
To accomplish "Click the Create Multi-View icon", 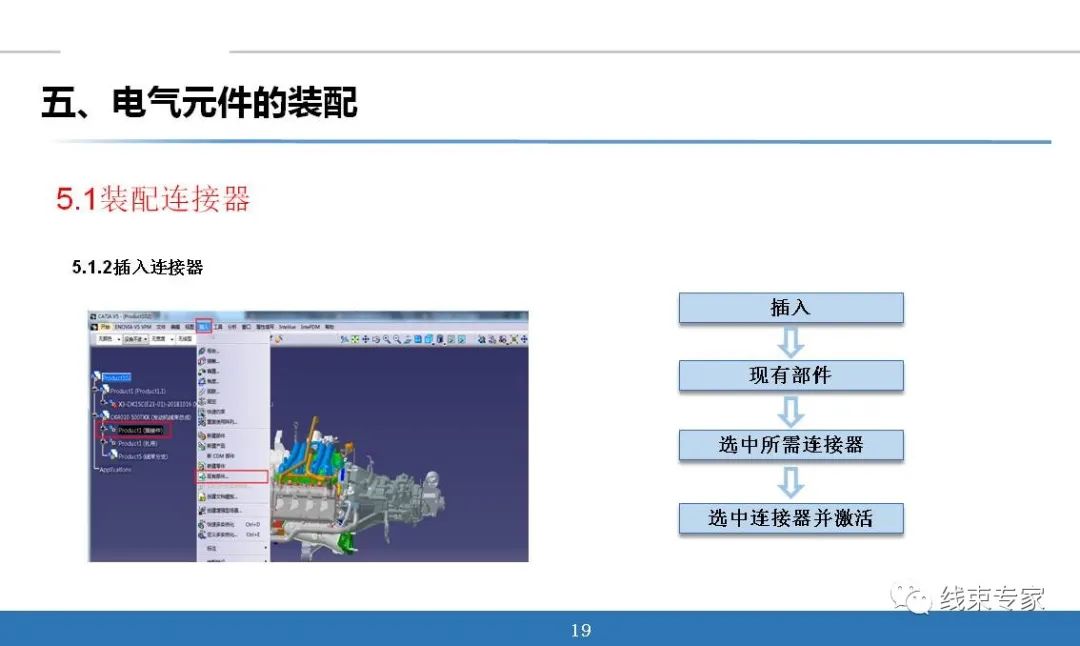I will (417, 339).
